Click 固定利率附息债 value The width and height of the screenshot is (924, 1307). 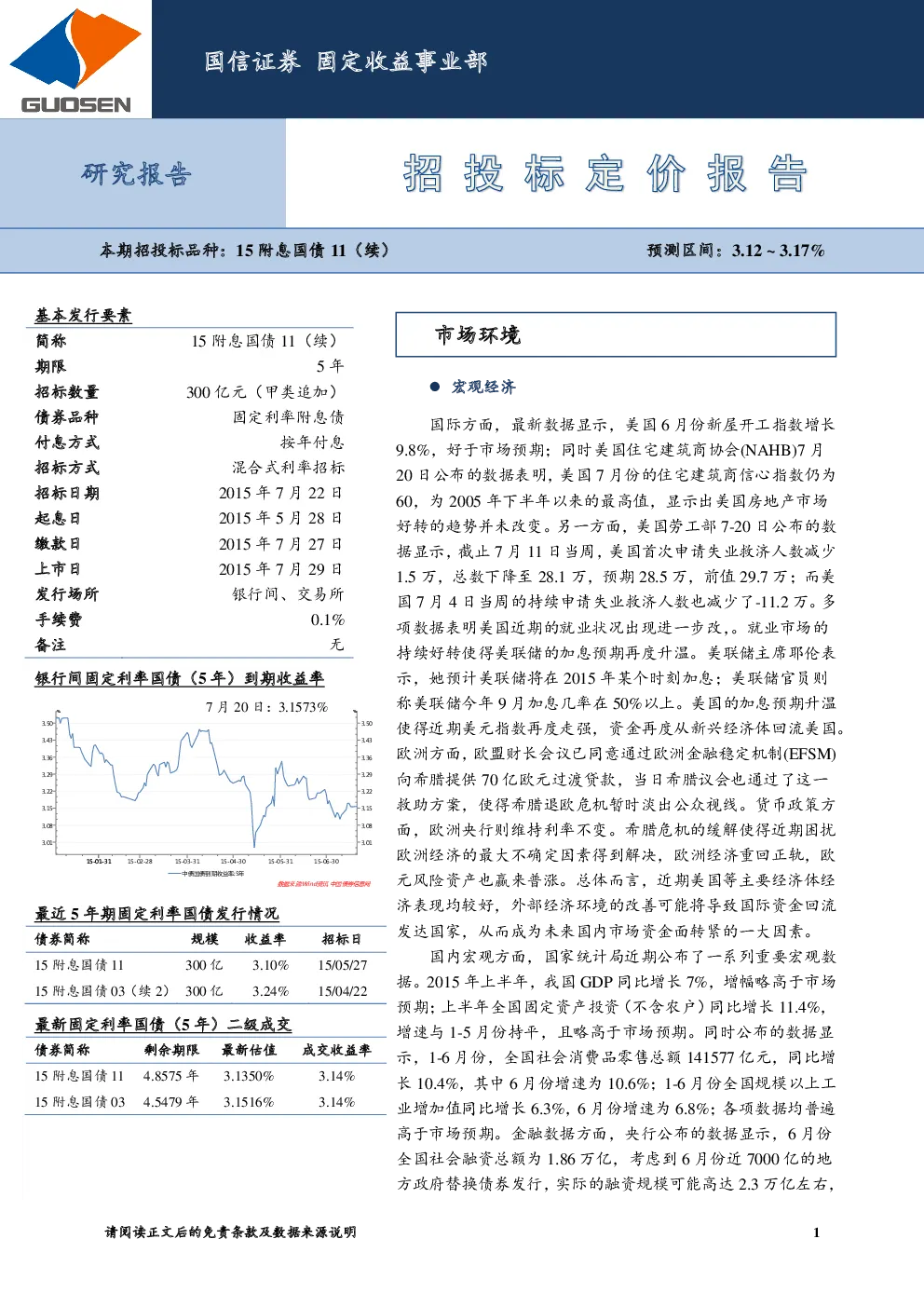[x=288, y=416]
